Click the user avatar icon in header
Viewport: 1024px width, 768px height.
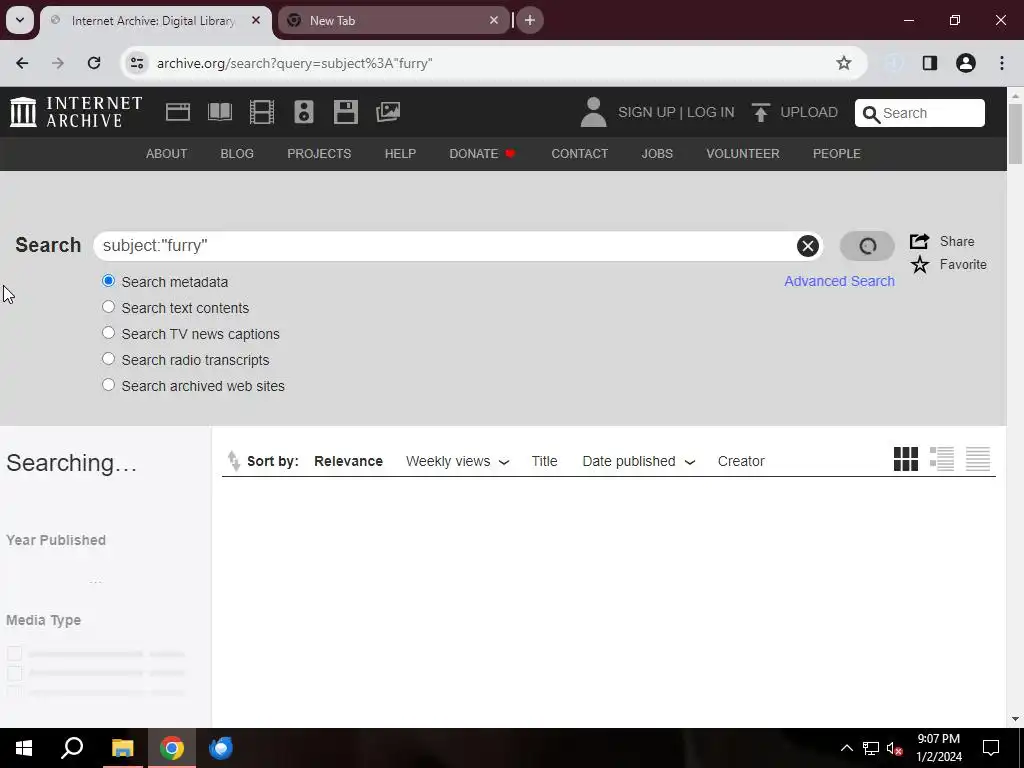point(593,112)
